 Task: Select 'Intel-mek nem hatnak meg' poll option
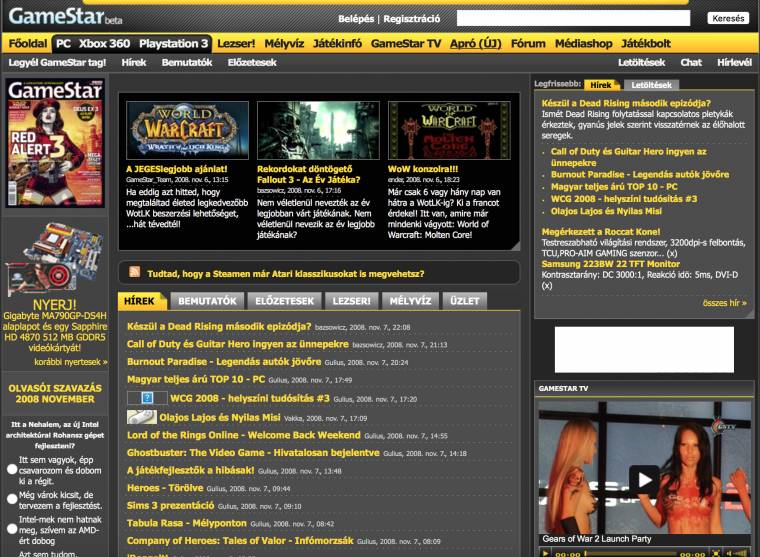[12, 529]
